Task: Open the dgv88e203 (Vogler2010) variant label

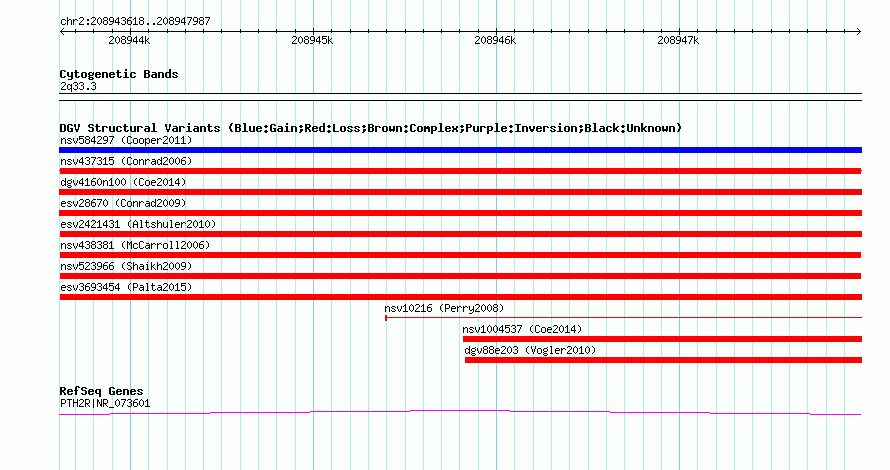Action: click(530, 350)
